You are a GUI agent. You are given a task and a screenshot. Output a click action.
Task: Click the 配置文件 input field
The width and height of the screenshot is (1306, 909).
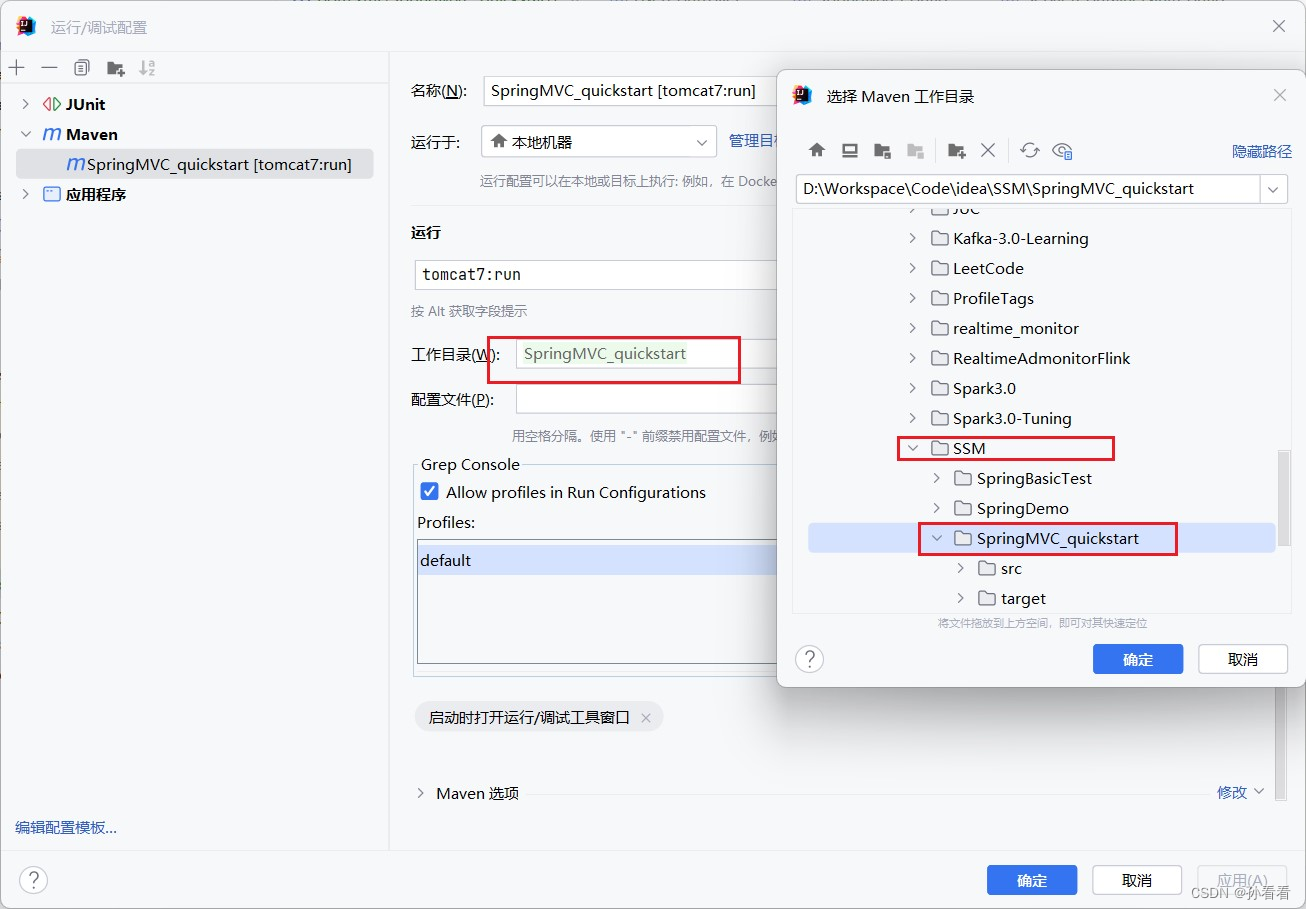(x=646, y=399)
